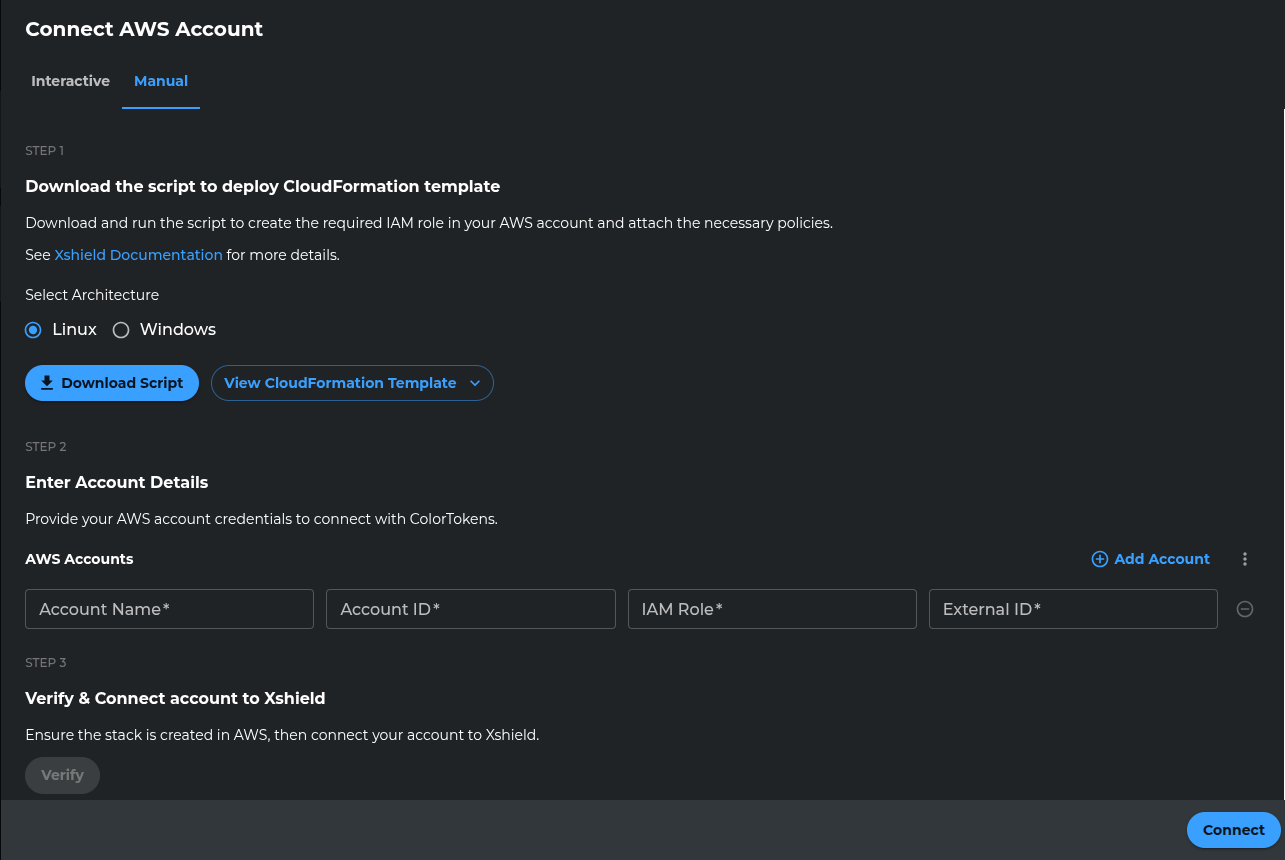
Task: Click the Account ID input field
Action: 470,609
